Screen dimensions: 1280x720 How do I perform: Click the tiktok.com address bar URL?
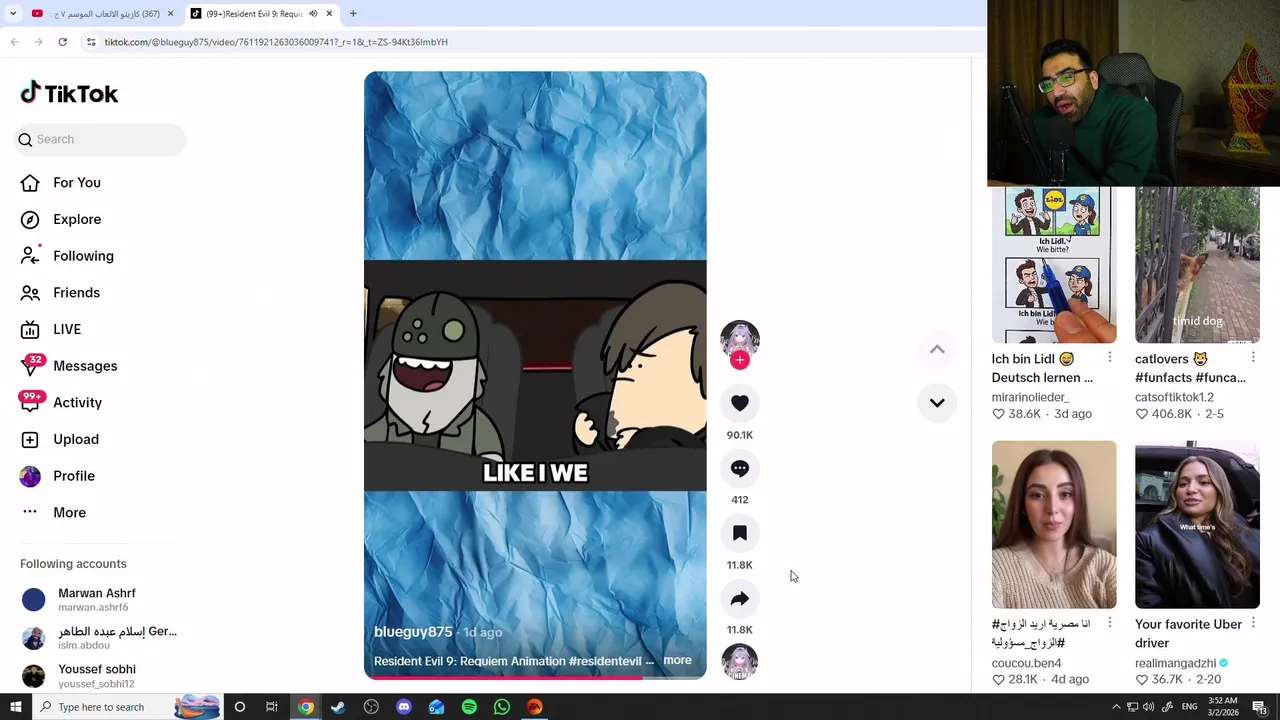(x=276, y=42)
